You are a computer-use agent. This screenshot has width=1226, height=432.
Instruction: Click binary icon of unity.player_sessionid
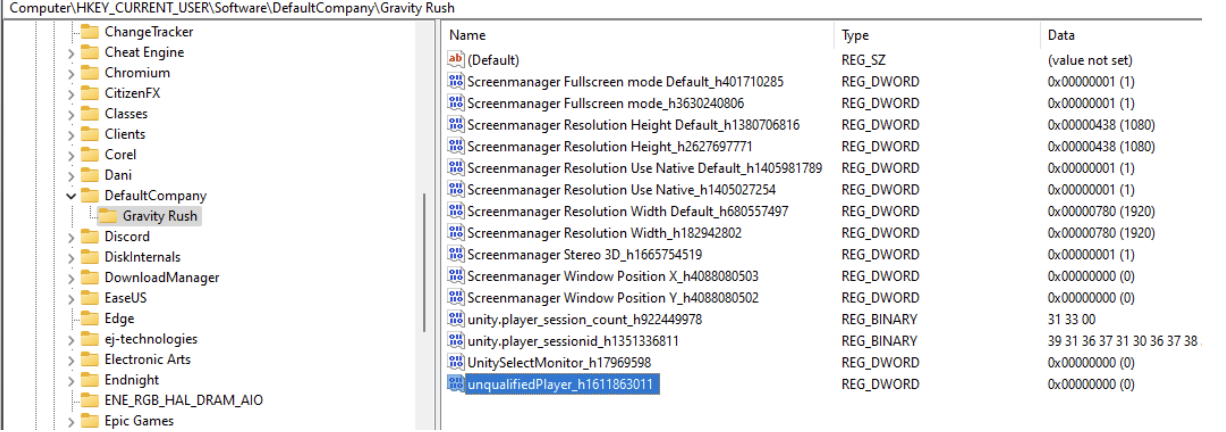[456, 341]
